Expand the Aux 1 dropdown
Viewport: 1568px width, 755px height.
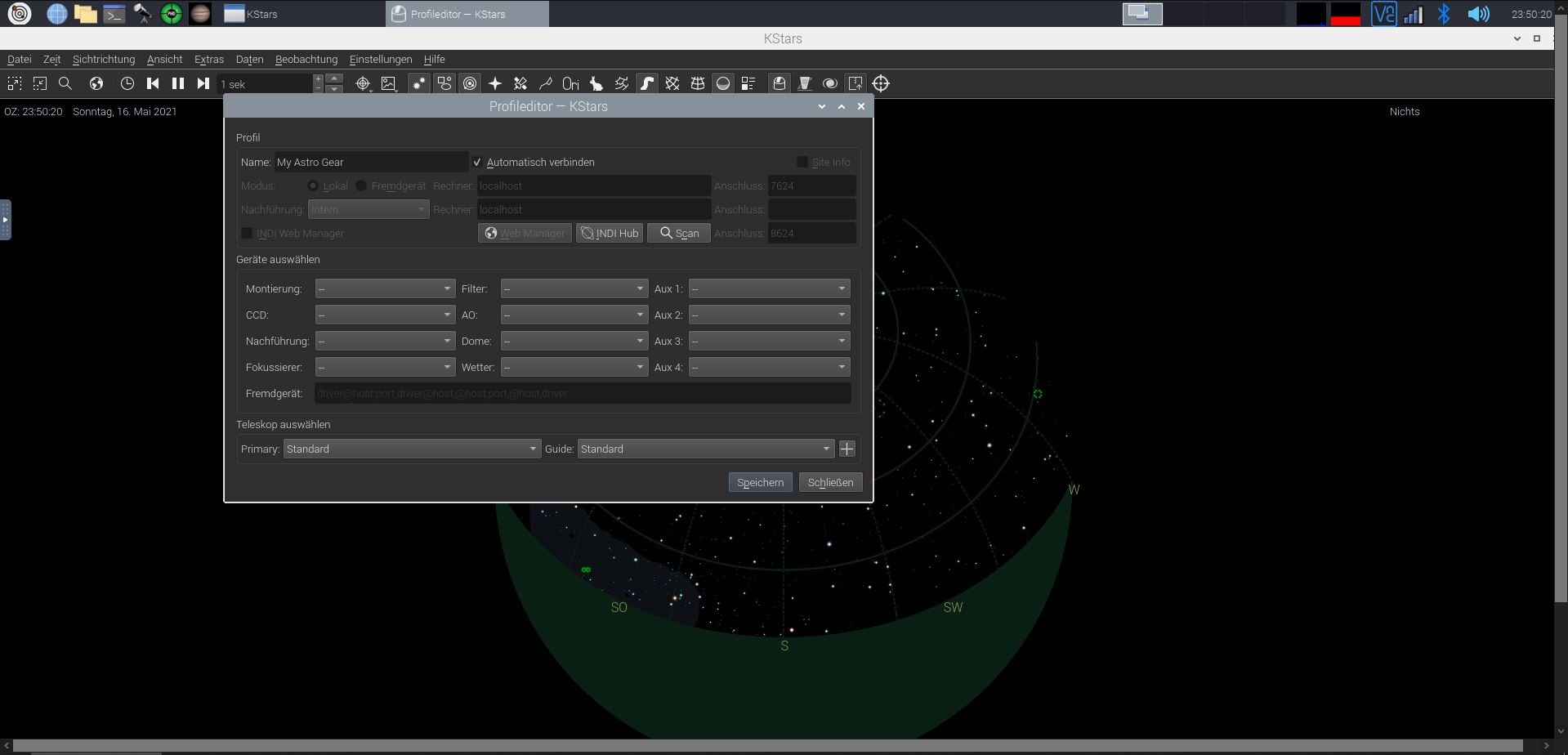point(770,288)
